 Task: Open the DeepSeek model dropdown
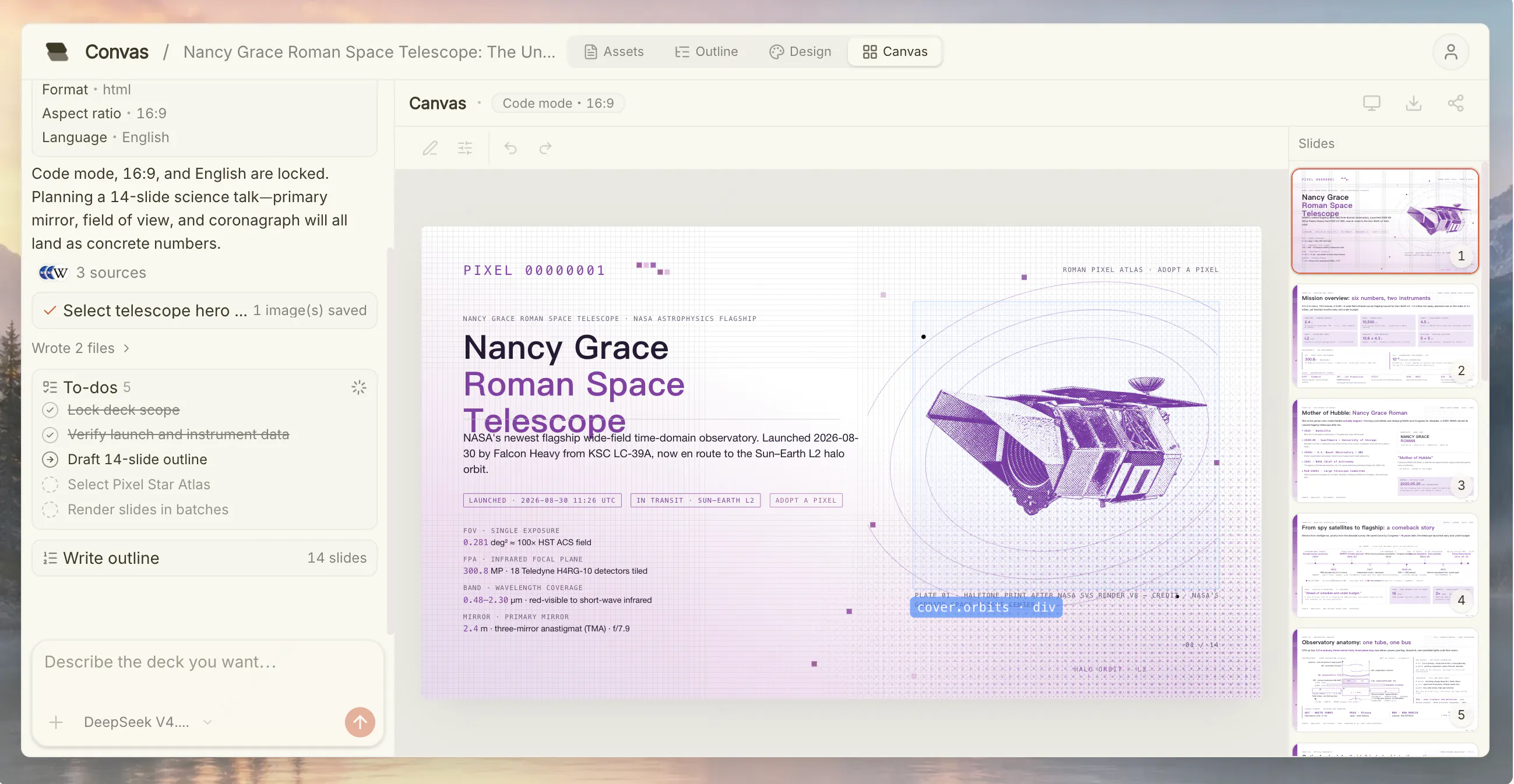click(x=147, y=722)
